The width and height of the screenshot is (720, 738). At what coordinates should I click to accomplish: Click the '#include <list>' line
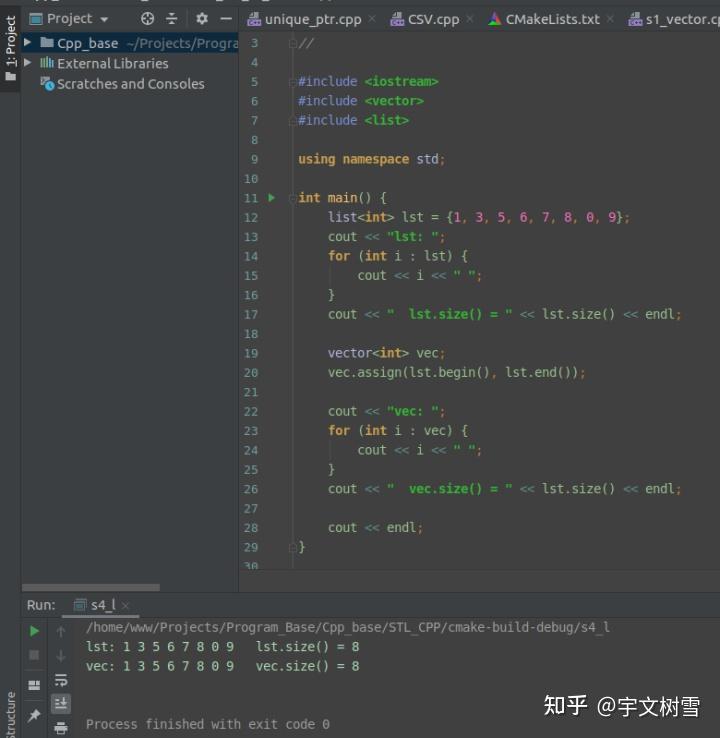353,120
